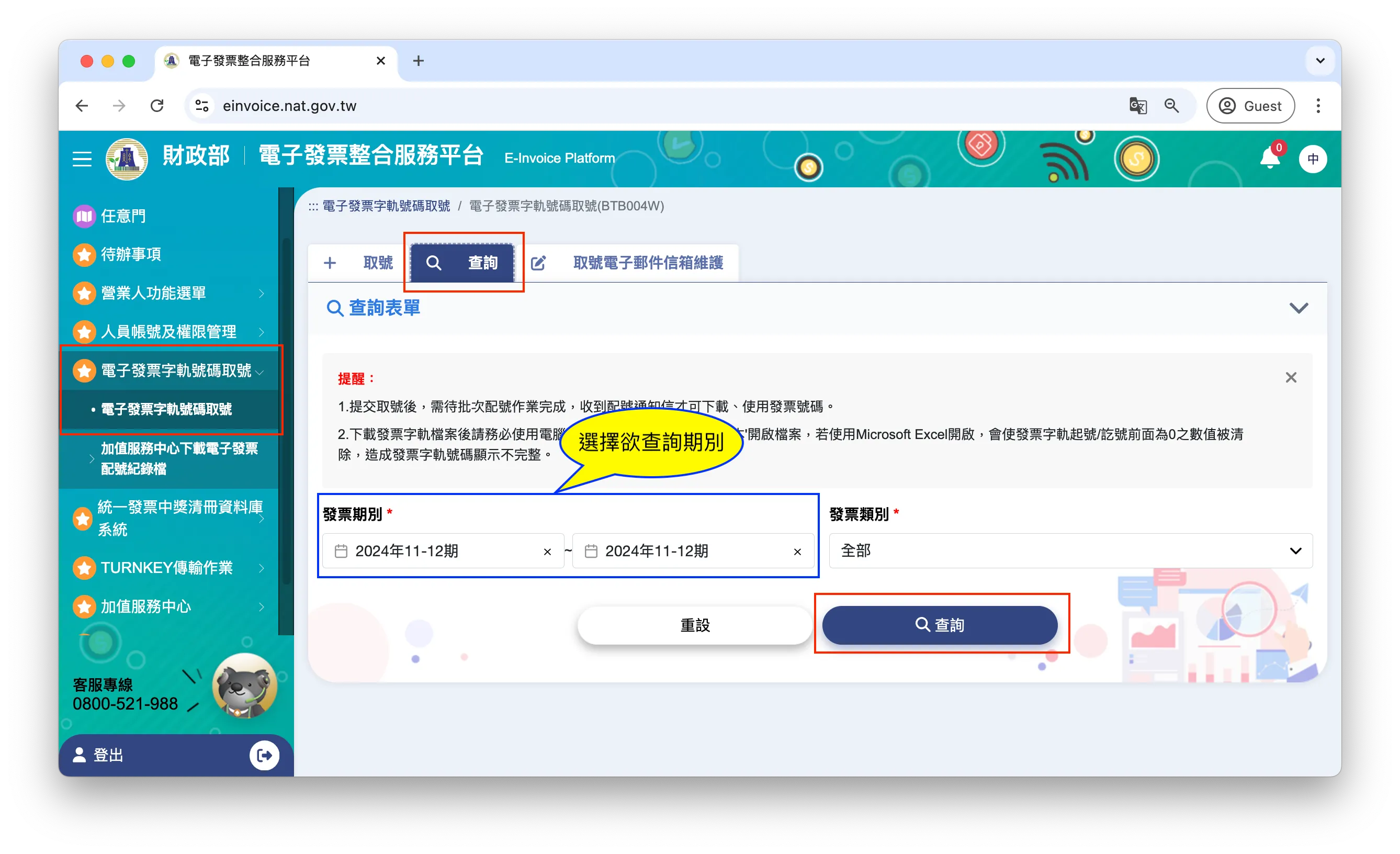
Task: Expand 統一發票中獎清冊資料庫系統 item
Action: (262, 518)
